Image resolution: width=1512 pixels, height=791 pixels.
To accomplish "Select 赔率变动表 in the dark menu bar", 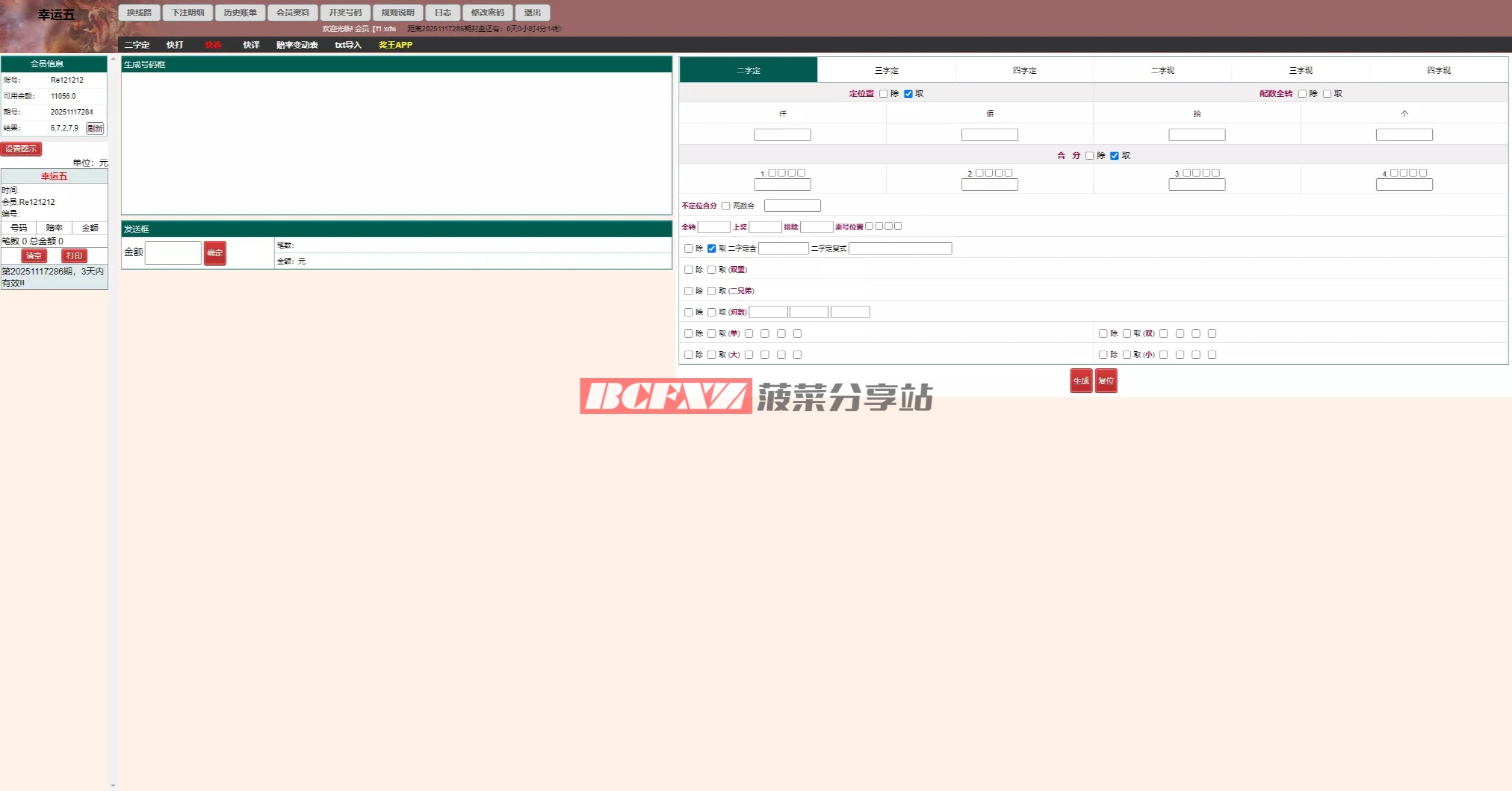I will (297, 45).
